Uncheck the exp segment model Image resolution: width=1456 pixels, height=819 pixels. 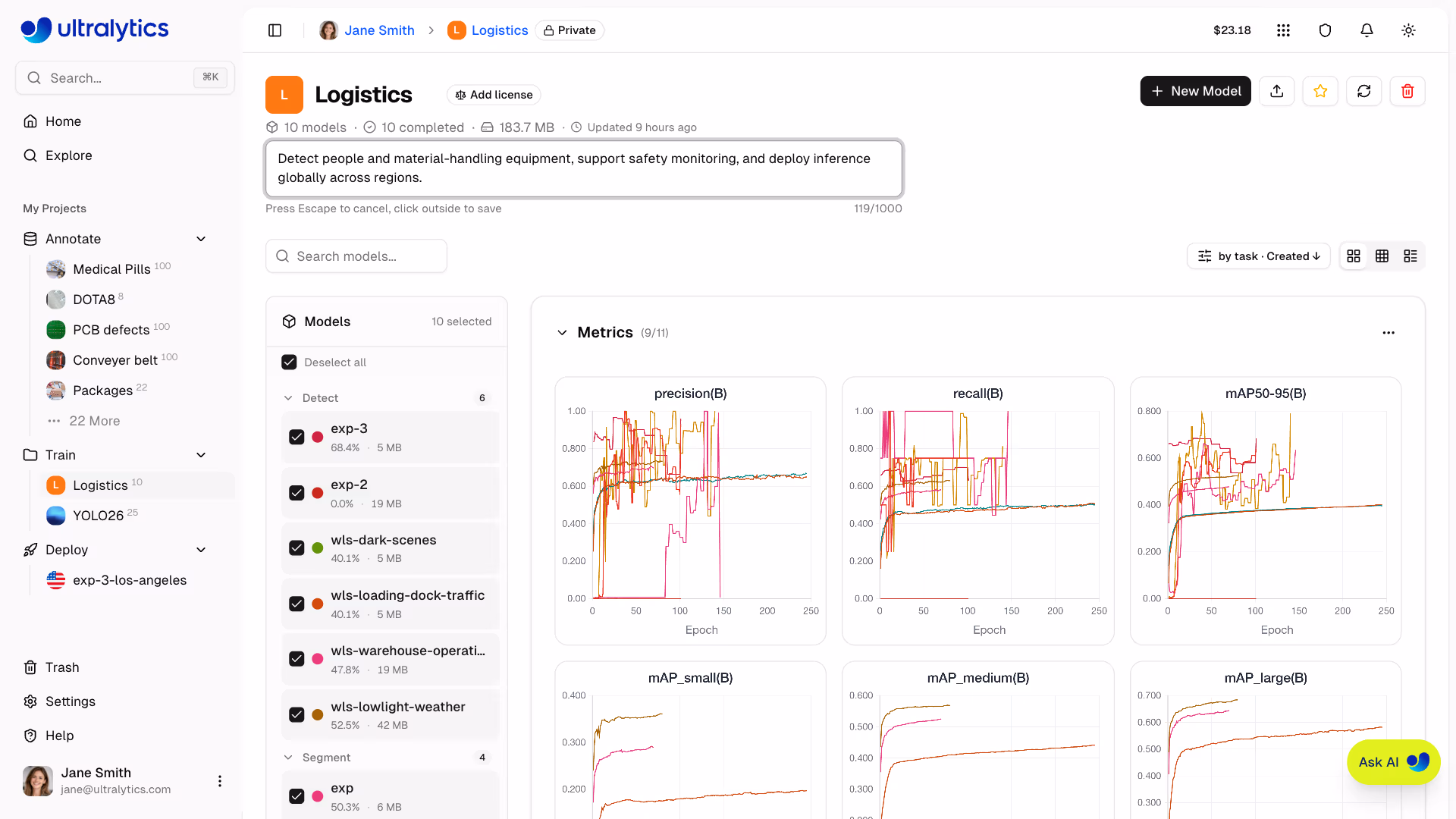pos(297,796)
